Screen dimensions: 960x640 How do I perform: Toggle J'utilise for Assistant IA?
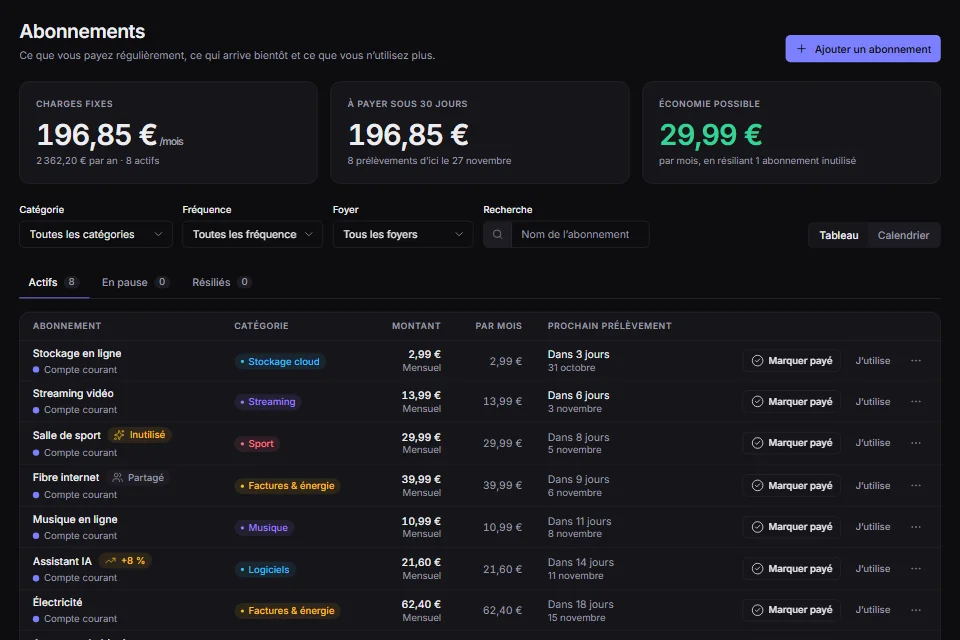click(x=873, y=569)
